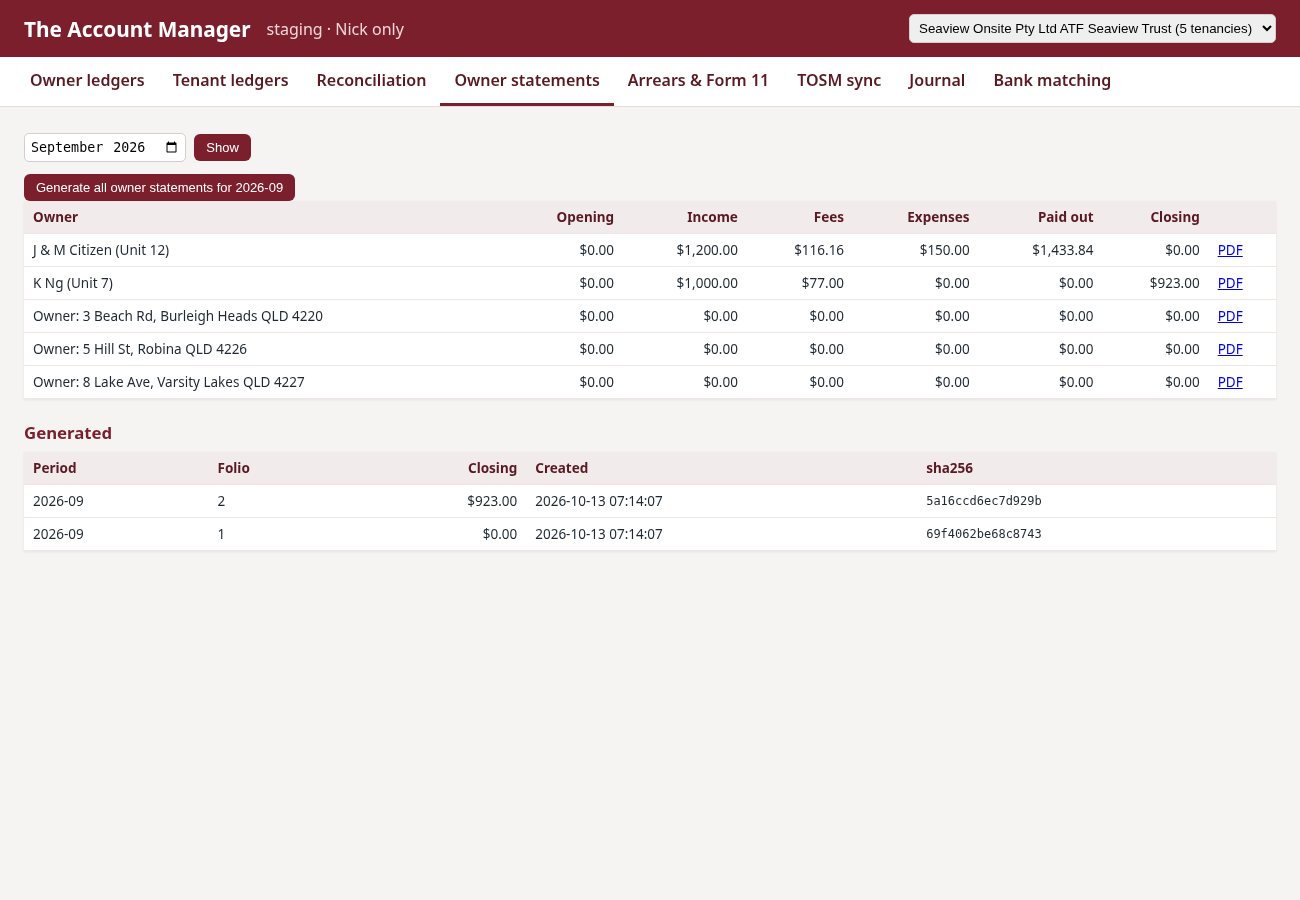Open the Tenant ledgers tab
Image resolution: width=1300 pixels, height=900 pixels.
(230, 80)
